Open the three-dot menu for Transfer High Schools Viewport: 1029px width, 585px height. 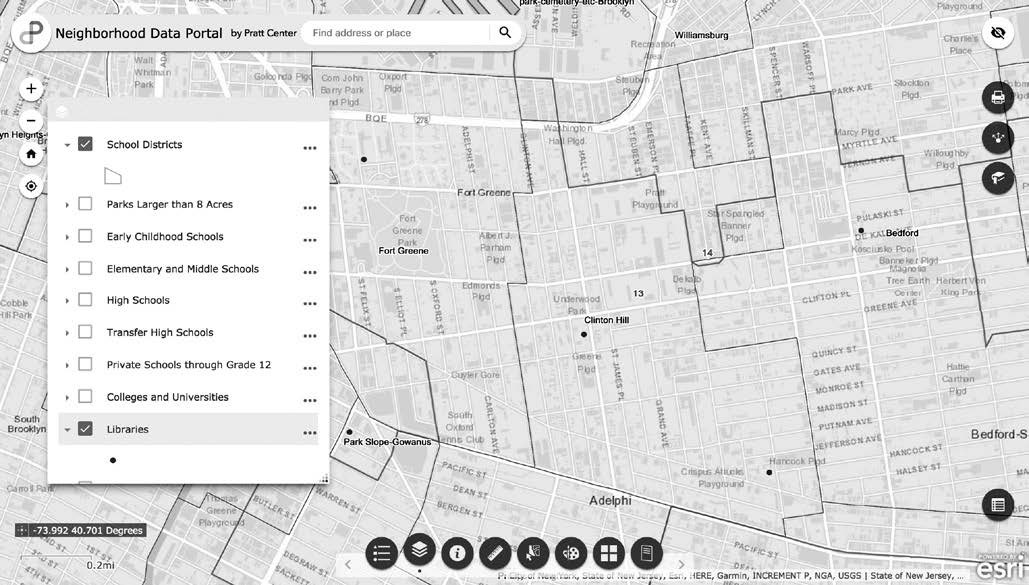tap(310, 336)
